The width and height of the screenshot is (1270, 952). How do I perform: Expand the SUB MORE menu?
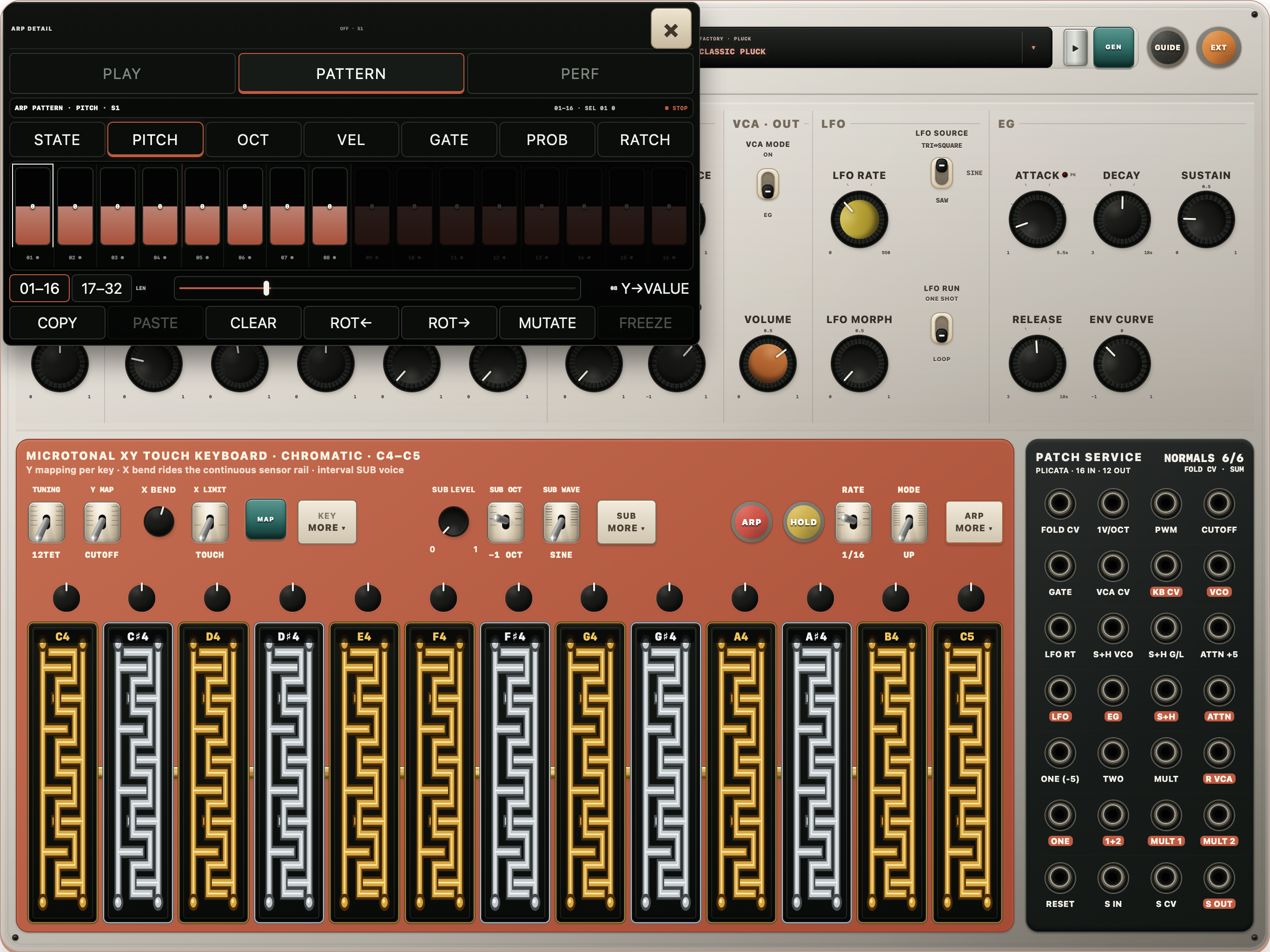(x=626, y=522)
